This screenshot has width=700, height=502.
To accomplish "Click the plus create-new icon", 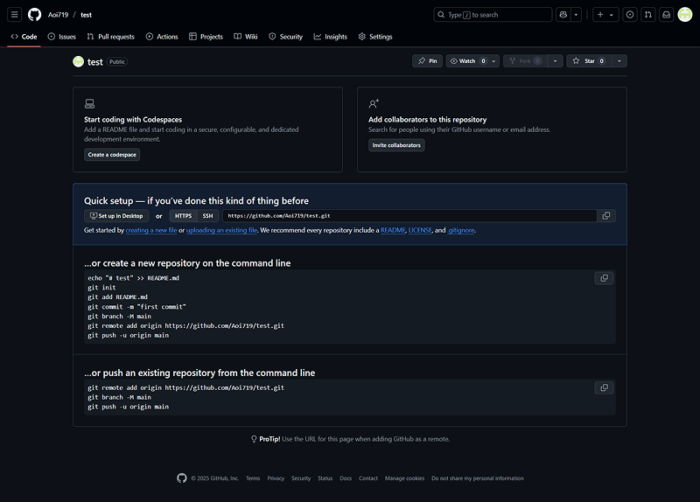I will pyautogui.click(x=600, y=15).
